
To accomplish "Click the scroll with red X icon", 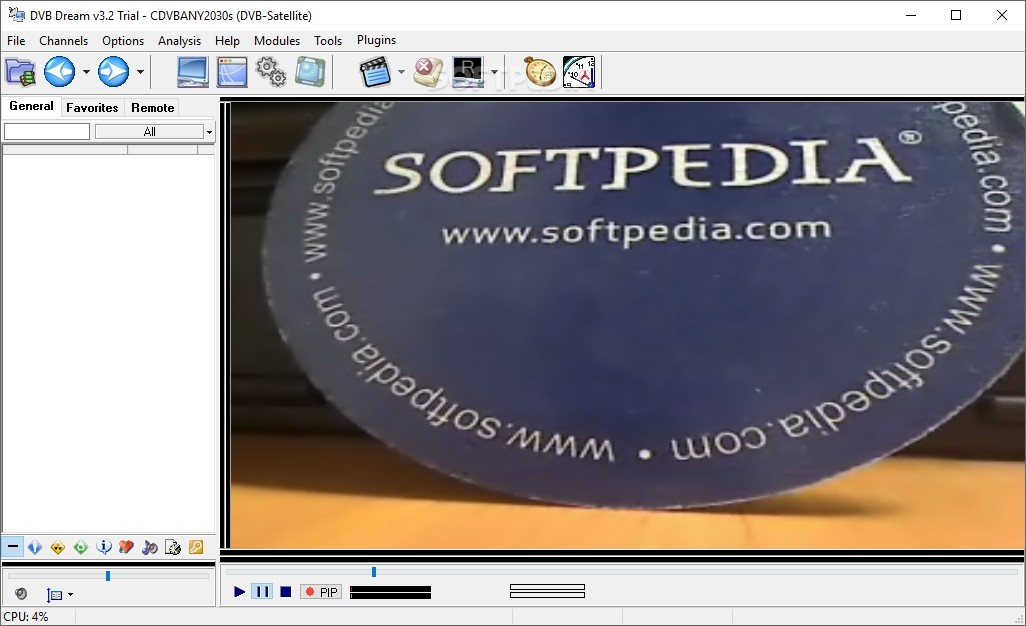I will (428, 72).
